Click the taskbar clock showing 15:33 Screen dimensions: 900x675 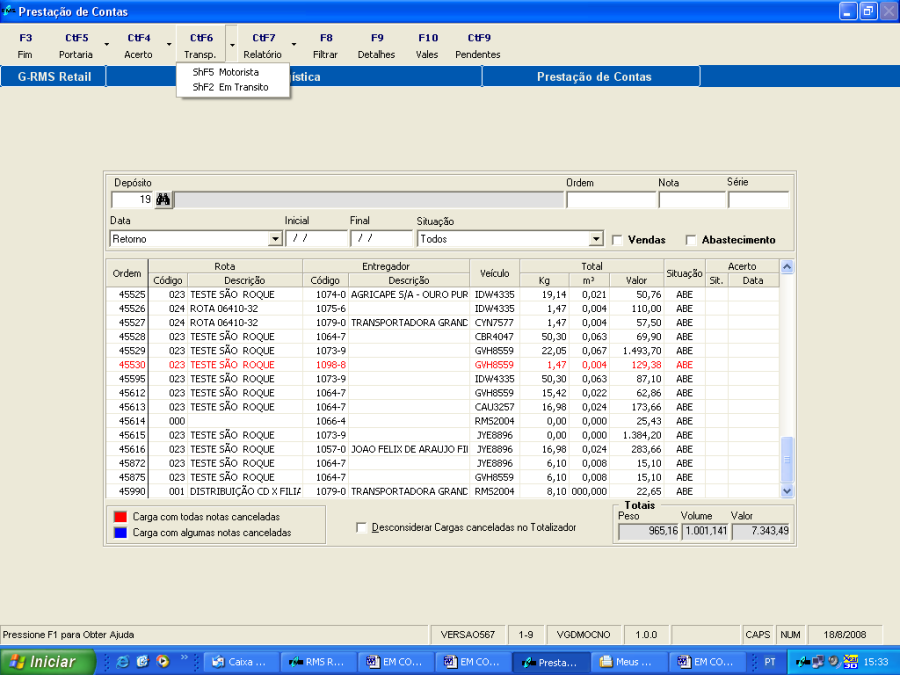click(x=875, y=662)
